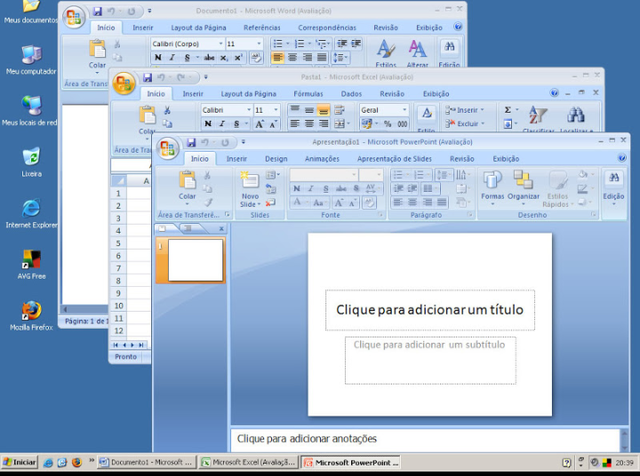This screenshot has width=640, height=476.
Task: Open the Animações tab in PowerPoint
Action: click(x=322, y=159)
